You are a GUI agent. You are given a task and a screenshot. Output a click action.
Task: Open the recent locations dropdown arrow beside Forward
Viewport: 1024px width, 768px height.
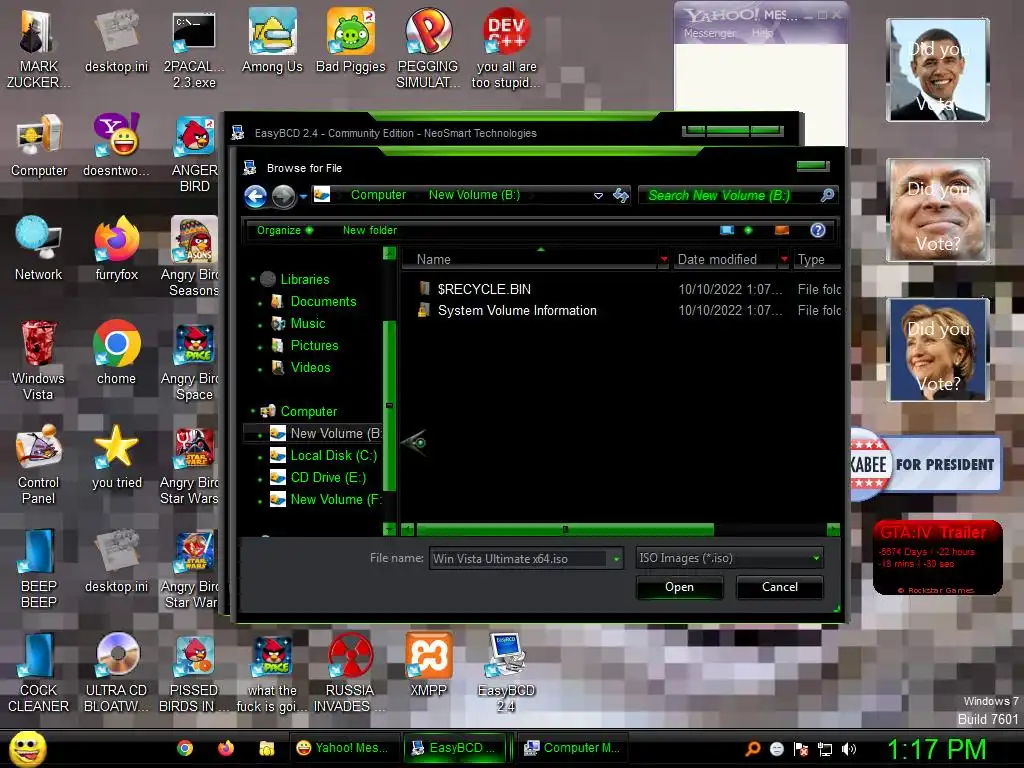[303, 196]
